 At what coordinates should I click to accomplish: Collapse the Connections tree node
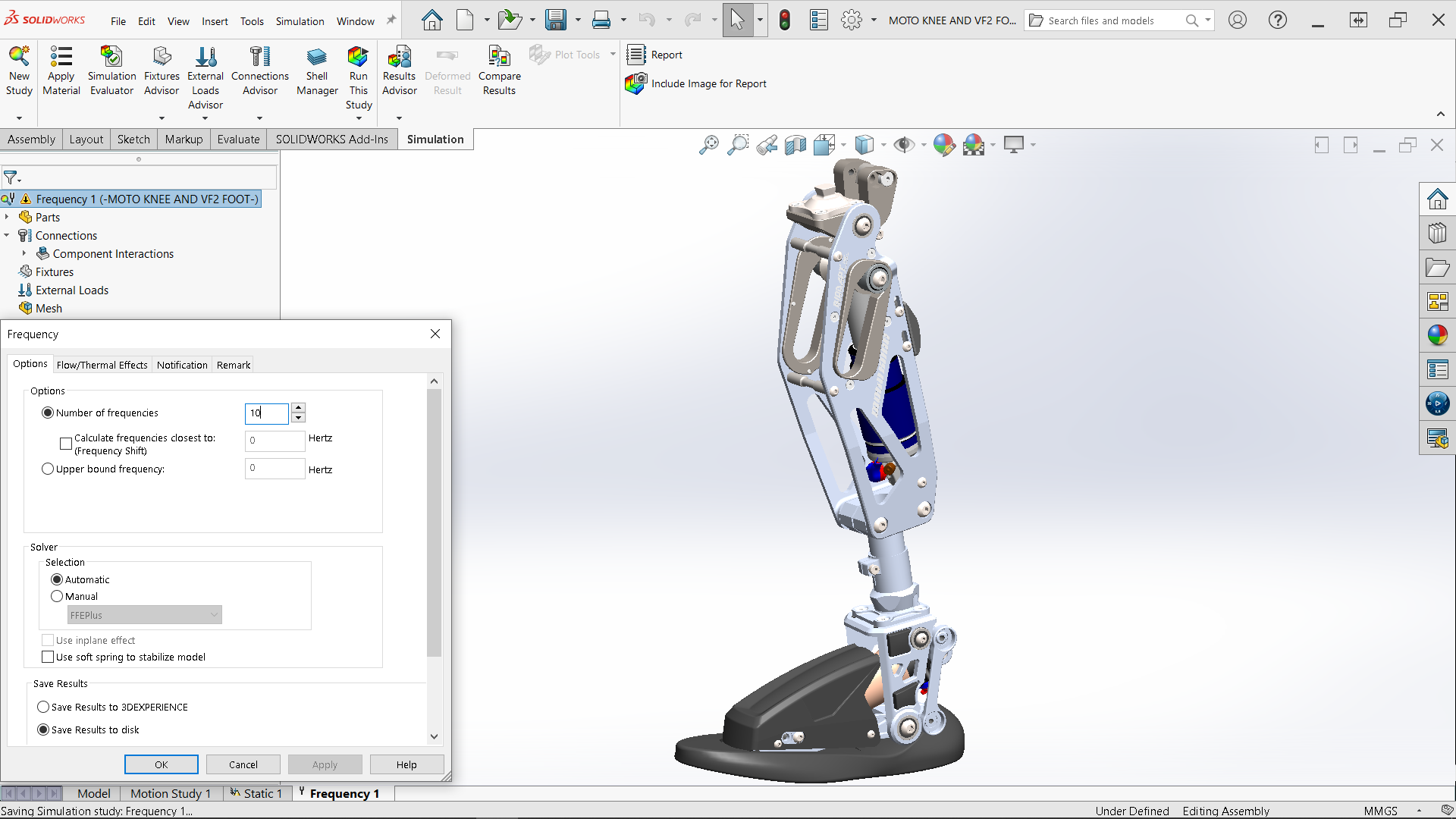pos(7,235)
